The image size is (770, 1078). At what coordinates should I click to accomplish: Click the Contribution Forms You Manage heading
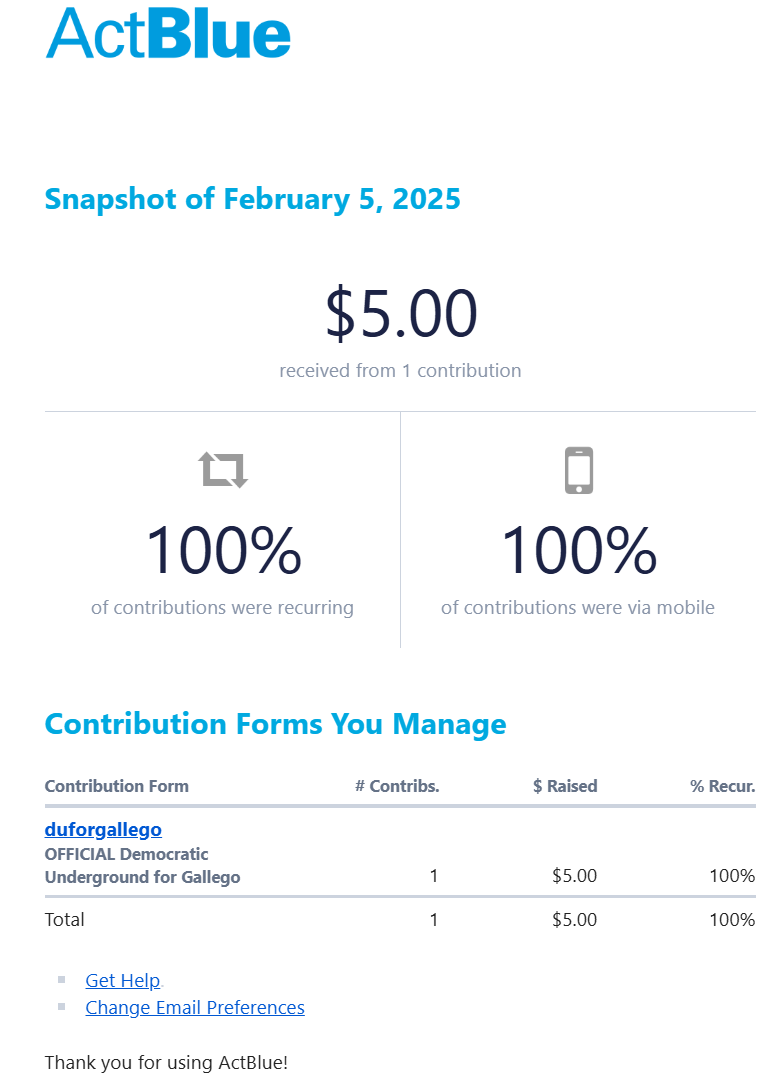275,723
